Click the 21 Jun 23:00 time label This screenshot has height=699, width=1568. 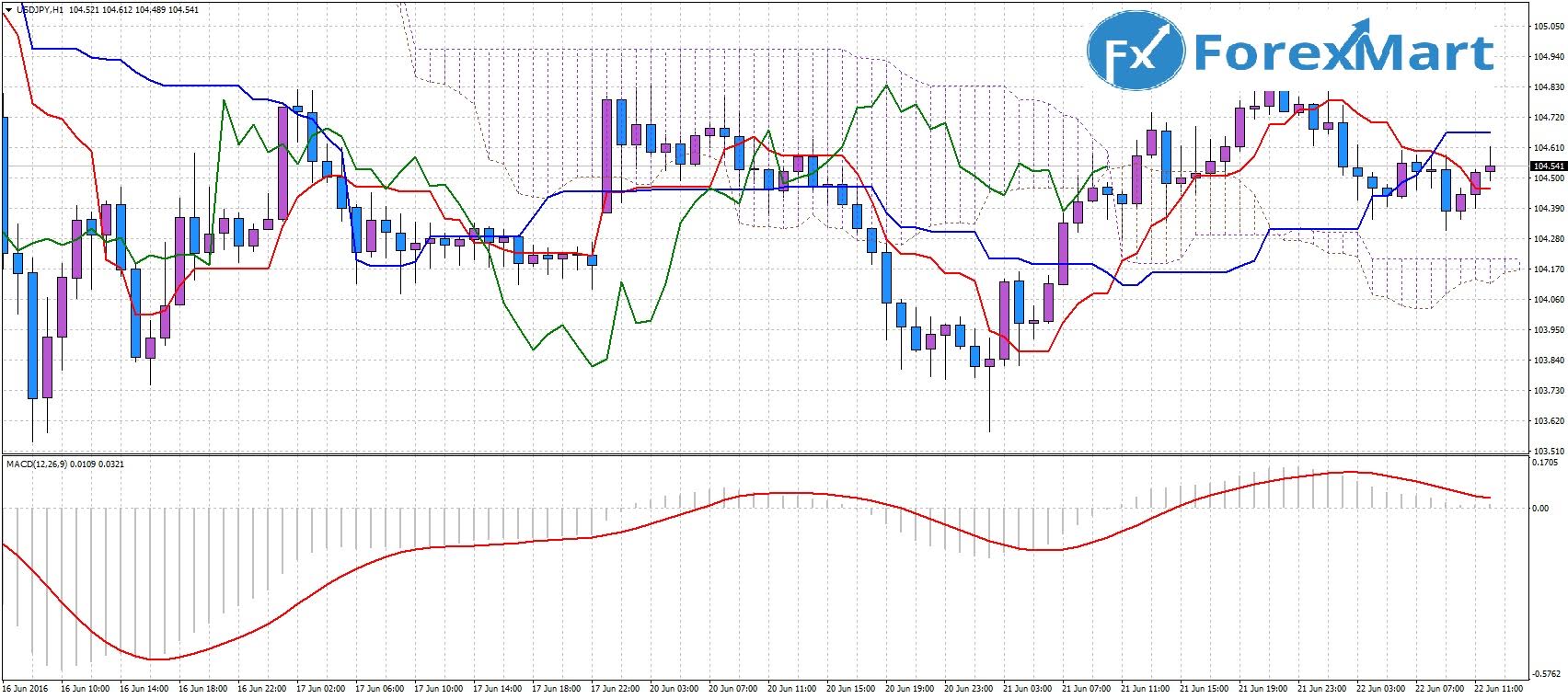click(x=1322, y=688)
